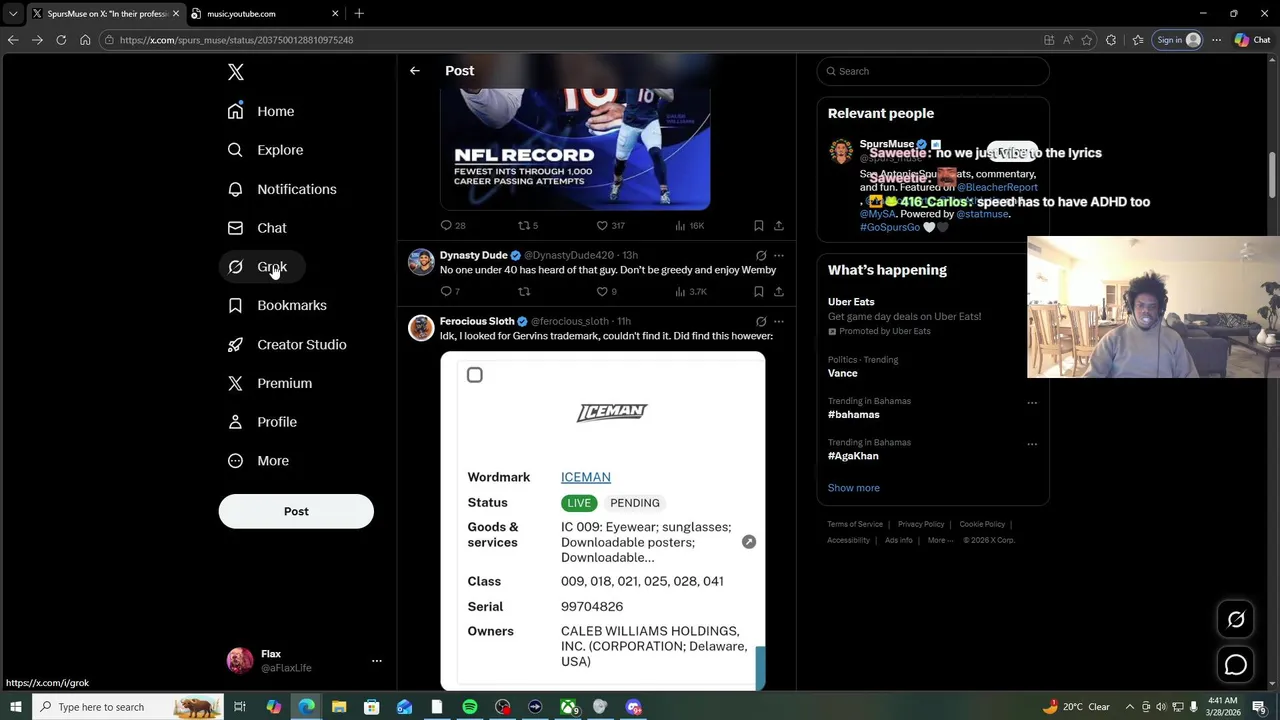The width and height of the screenshot is (1280, 720).
Task: Close the SpursMuse on X tab
Action: tap(176, 14)
